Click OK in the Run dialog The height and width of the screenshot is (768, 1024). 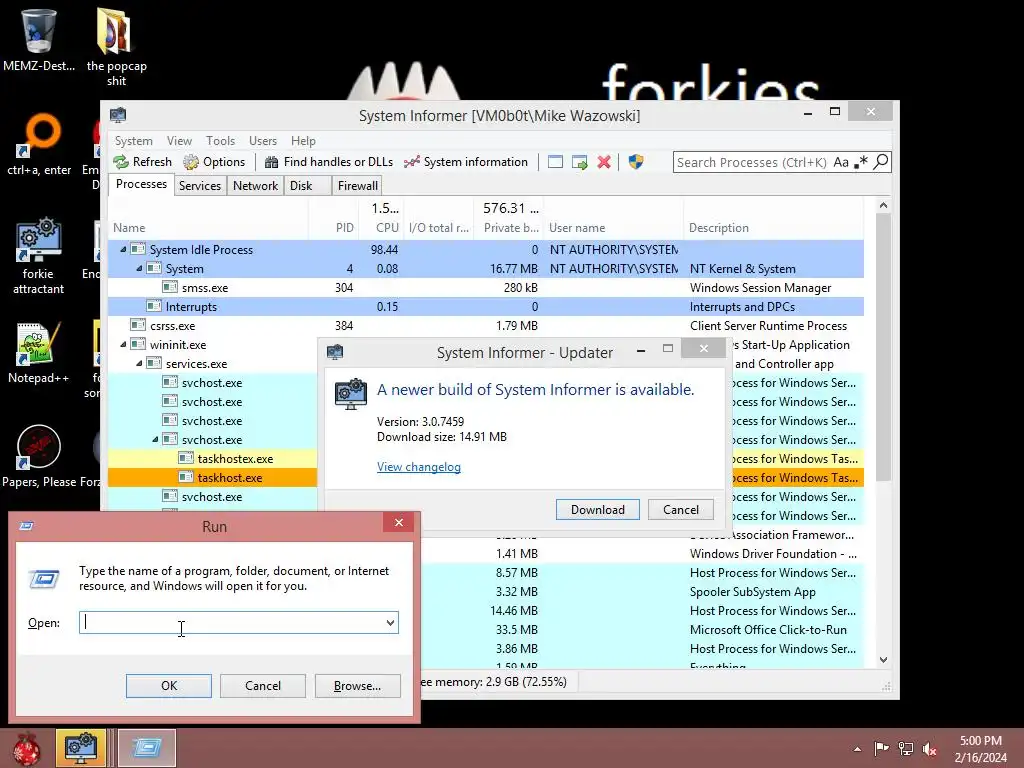pyautogui.click(x=168, y=686)
